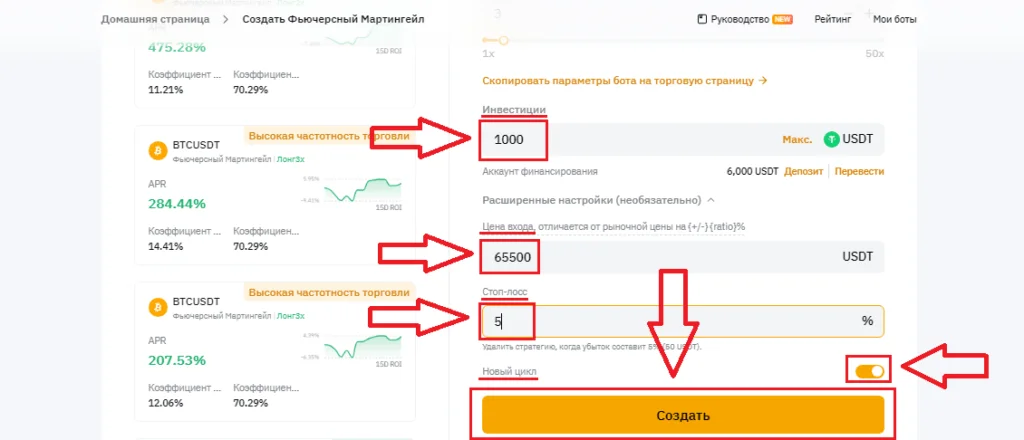Click BTCUSDT title on the 207.53% card

tap(197, 302)
